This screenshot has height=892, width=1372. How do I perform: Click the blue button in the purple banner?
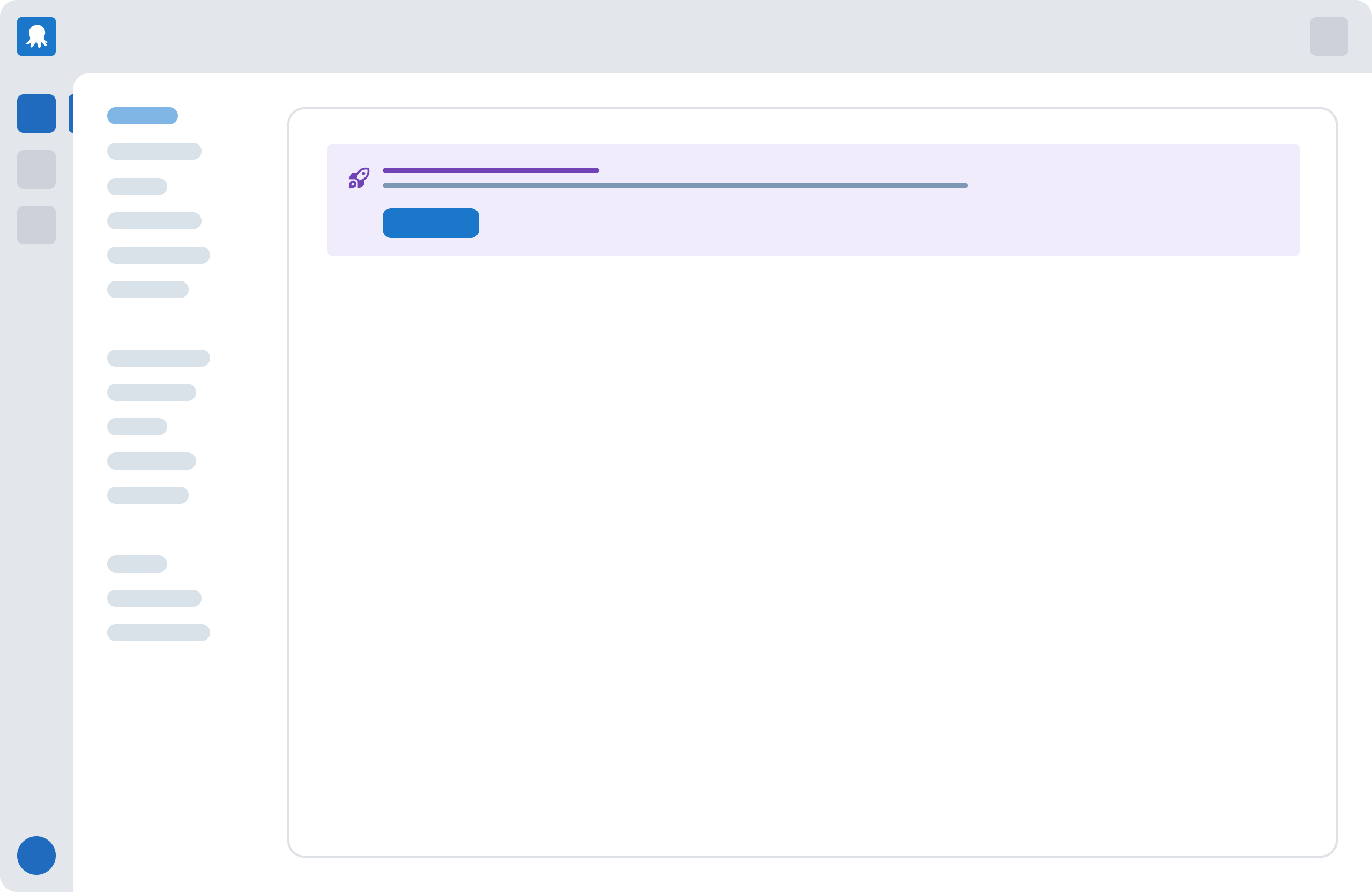click(x=430, y=223)
